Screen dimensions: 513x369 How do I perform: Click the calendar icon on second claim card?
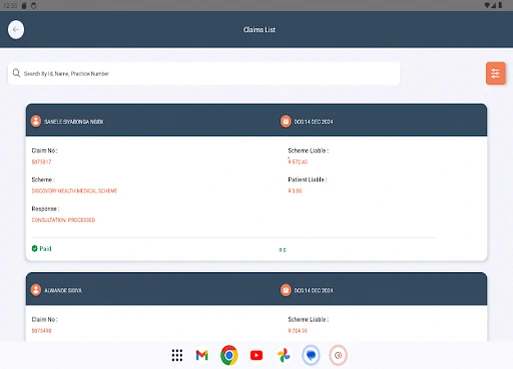[285, 290]
